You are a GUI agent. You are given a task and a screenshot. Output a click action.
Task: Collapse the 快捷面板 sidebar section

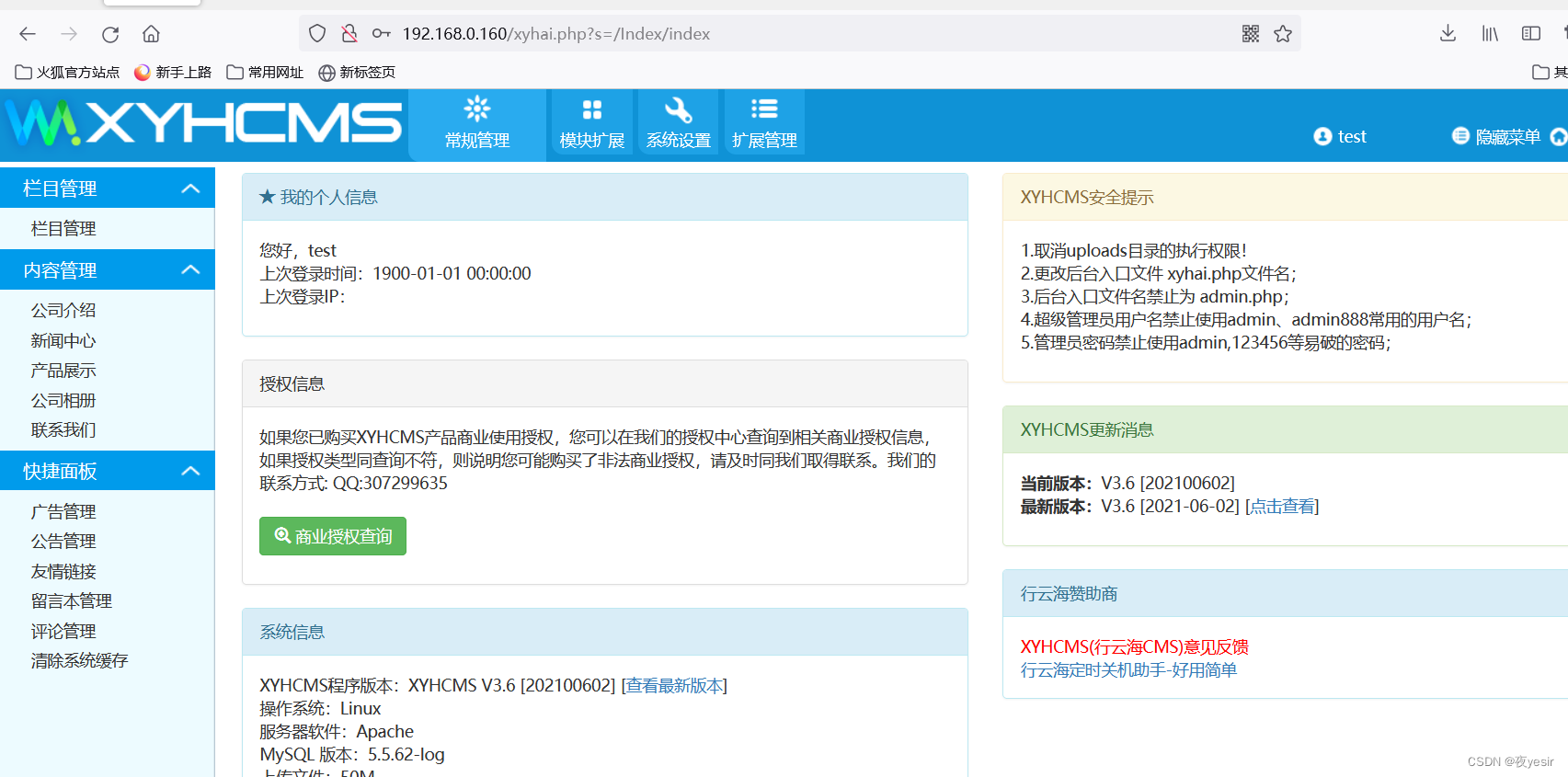click(108, 471)
